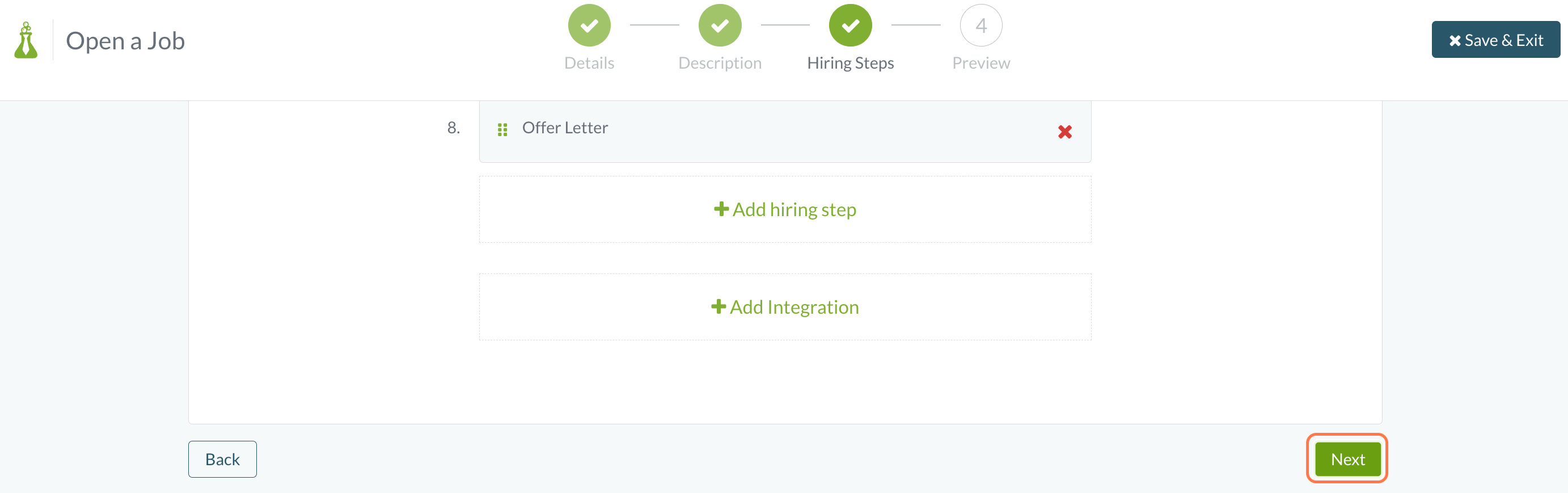
Task: Select the Hiring Steps label
Action: tap(850, 64)
